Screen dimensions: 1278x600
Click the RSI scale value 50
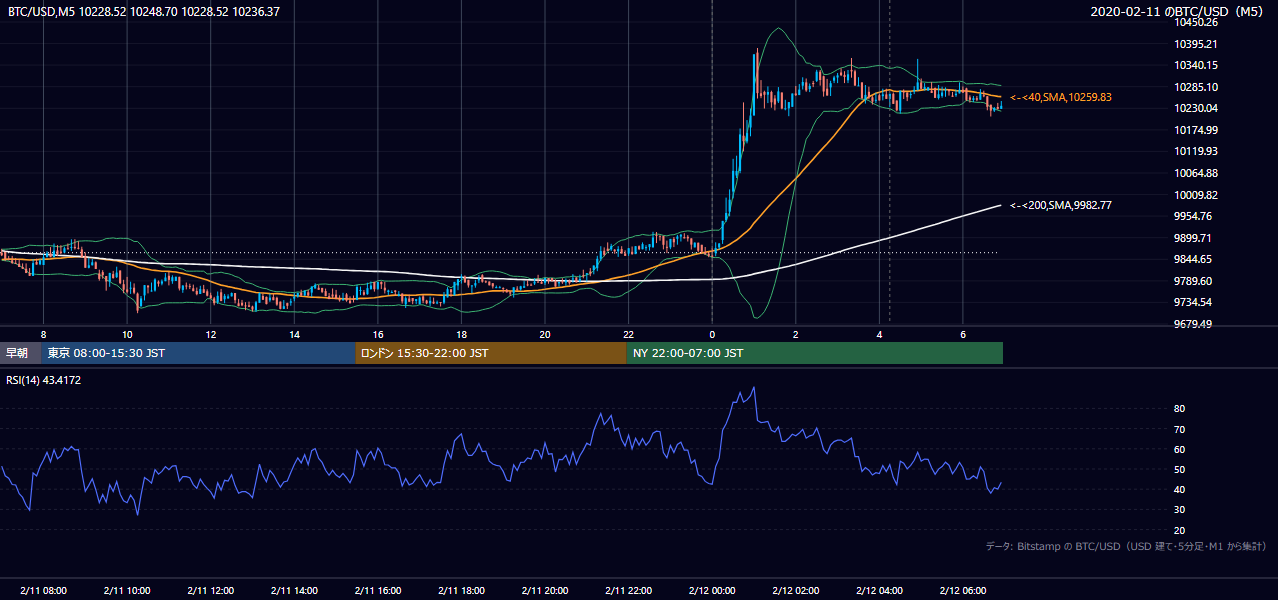click(1180, 469)
